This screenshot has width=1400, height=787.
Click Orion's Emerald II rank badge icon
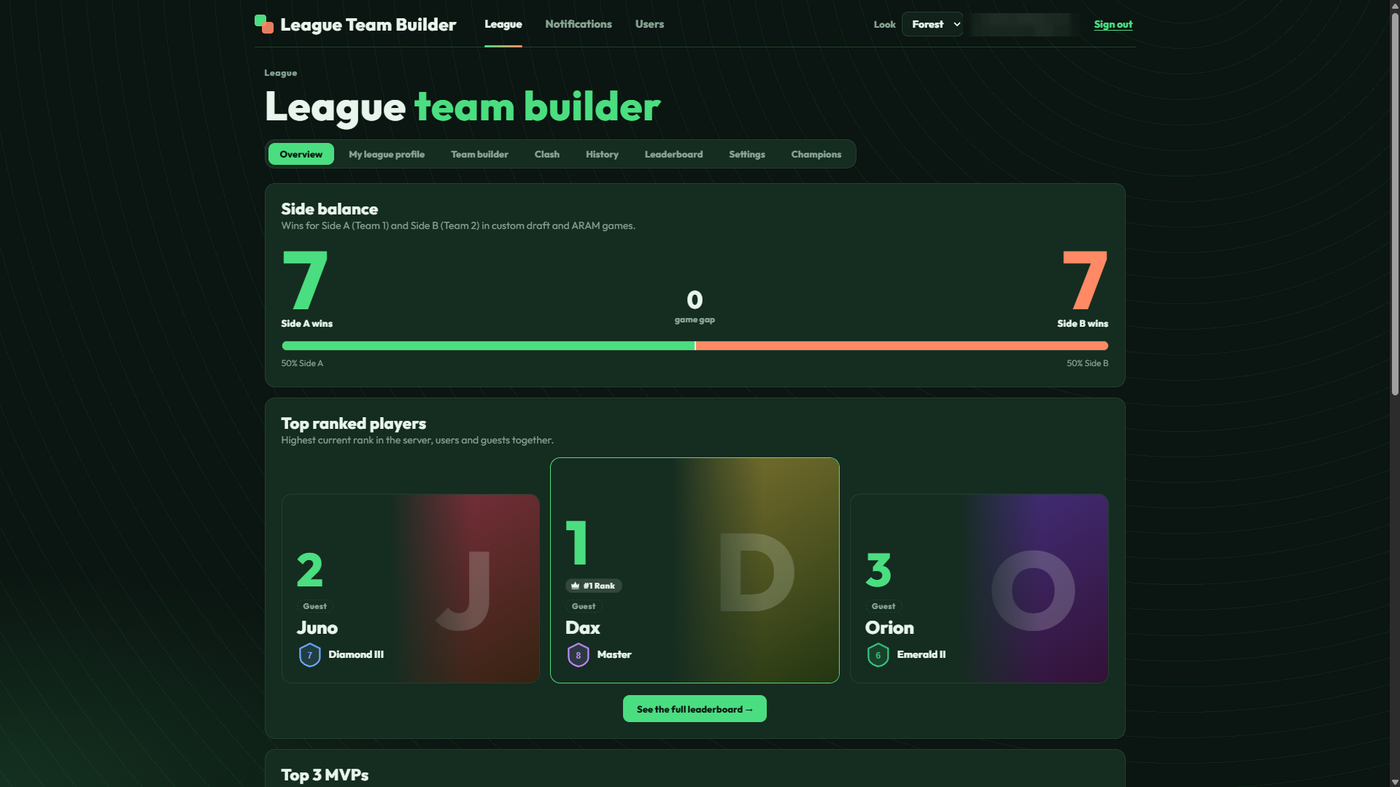pos(878,655)
